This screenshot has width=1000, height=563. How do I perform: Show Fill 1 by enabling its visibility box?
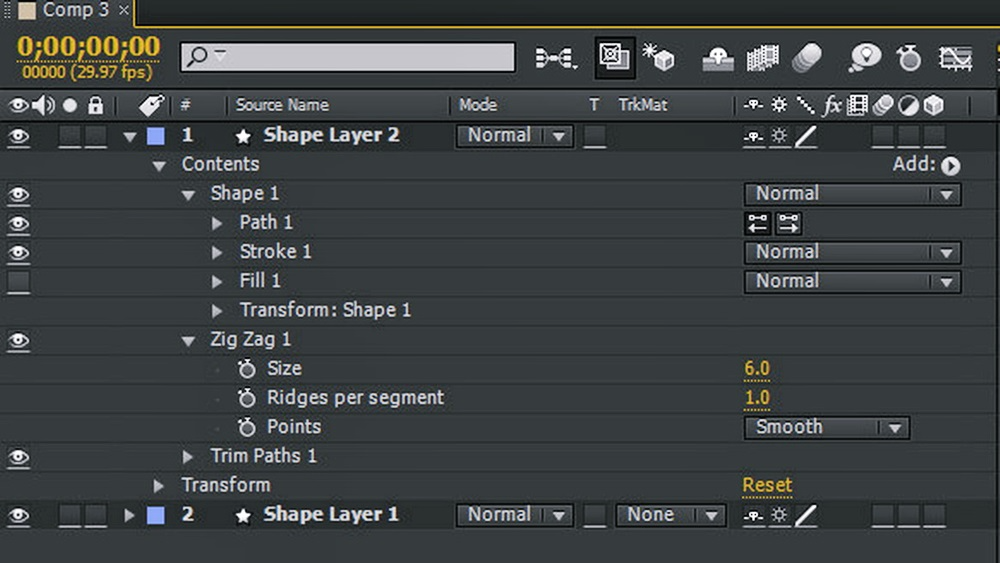(19, 282)
